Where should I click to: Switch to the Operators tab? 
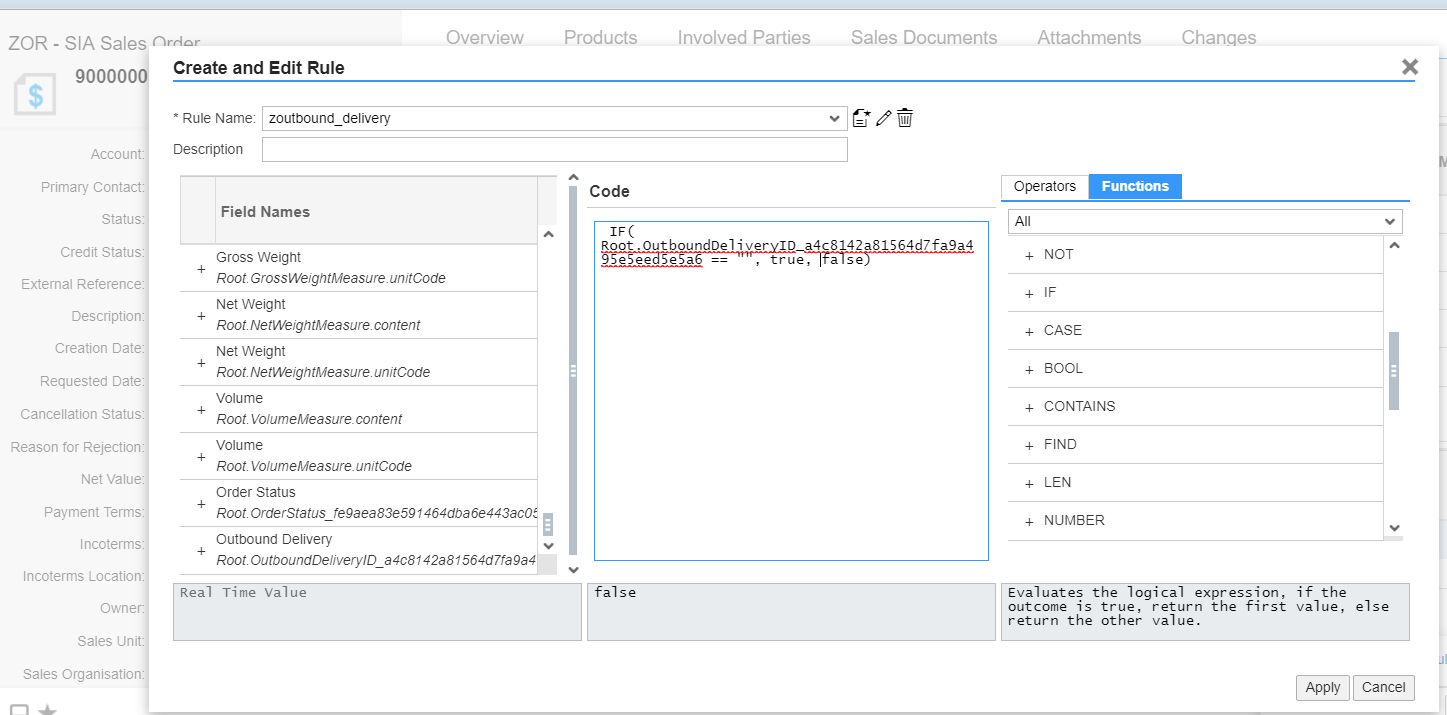1044,186
